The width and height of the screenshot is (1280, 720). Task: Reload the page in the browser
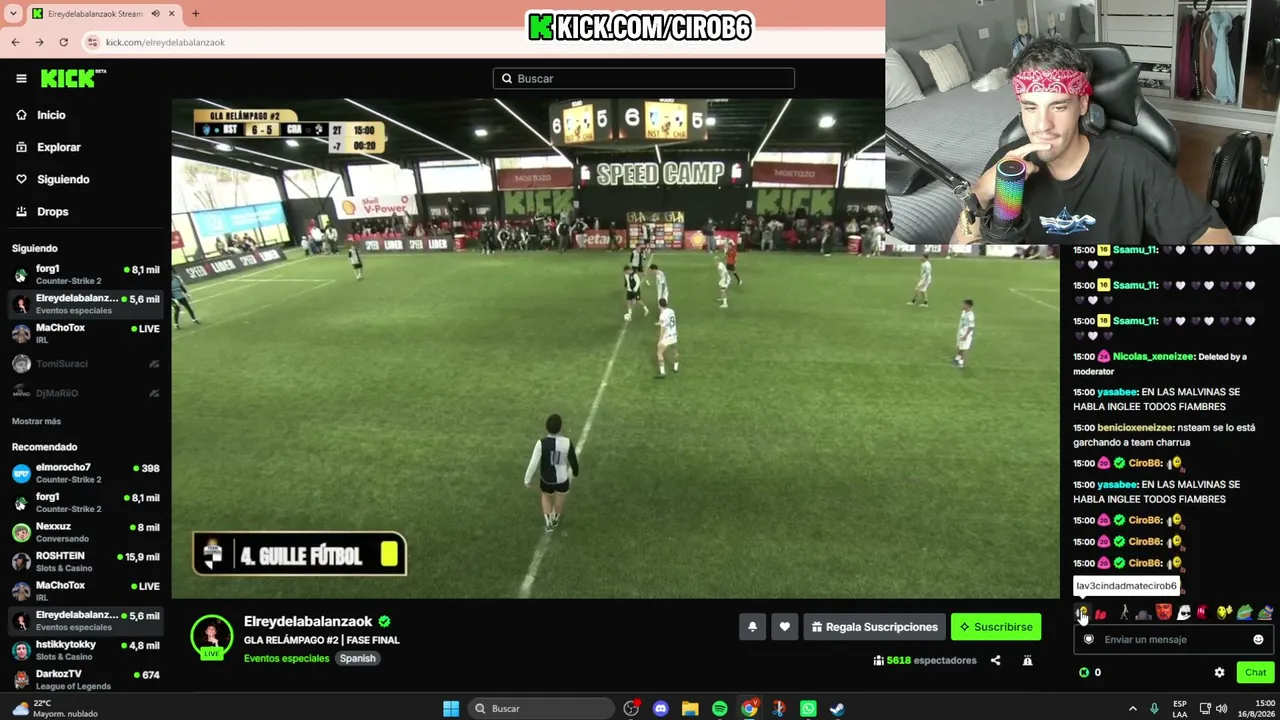pos(63,42)
